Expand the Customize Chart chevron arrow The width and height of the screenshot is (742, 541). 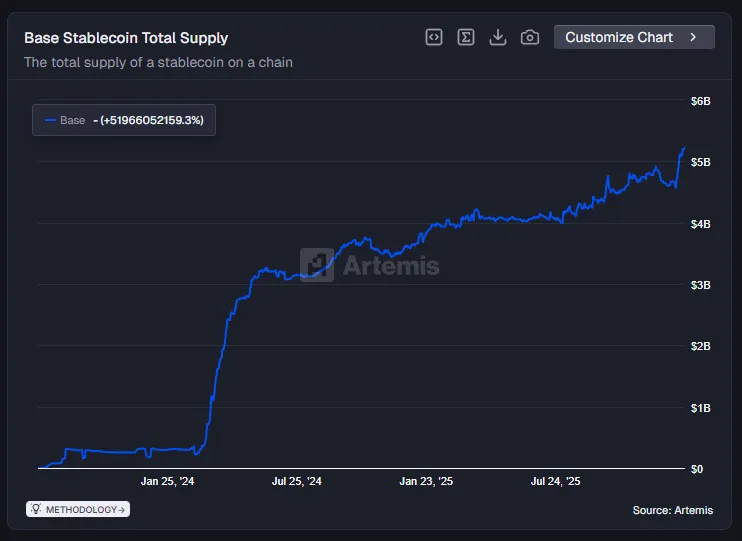693,37
